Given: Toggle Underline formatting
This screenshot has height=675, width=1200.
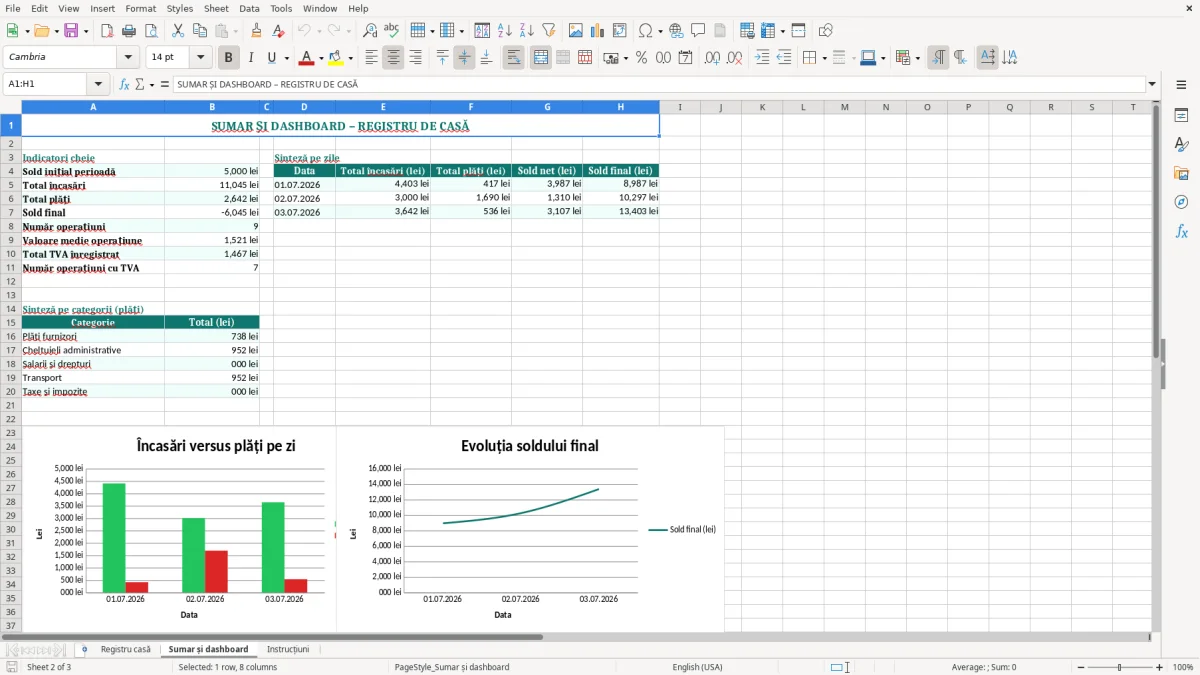Looking at the screenshot, I should [272, 58].
